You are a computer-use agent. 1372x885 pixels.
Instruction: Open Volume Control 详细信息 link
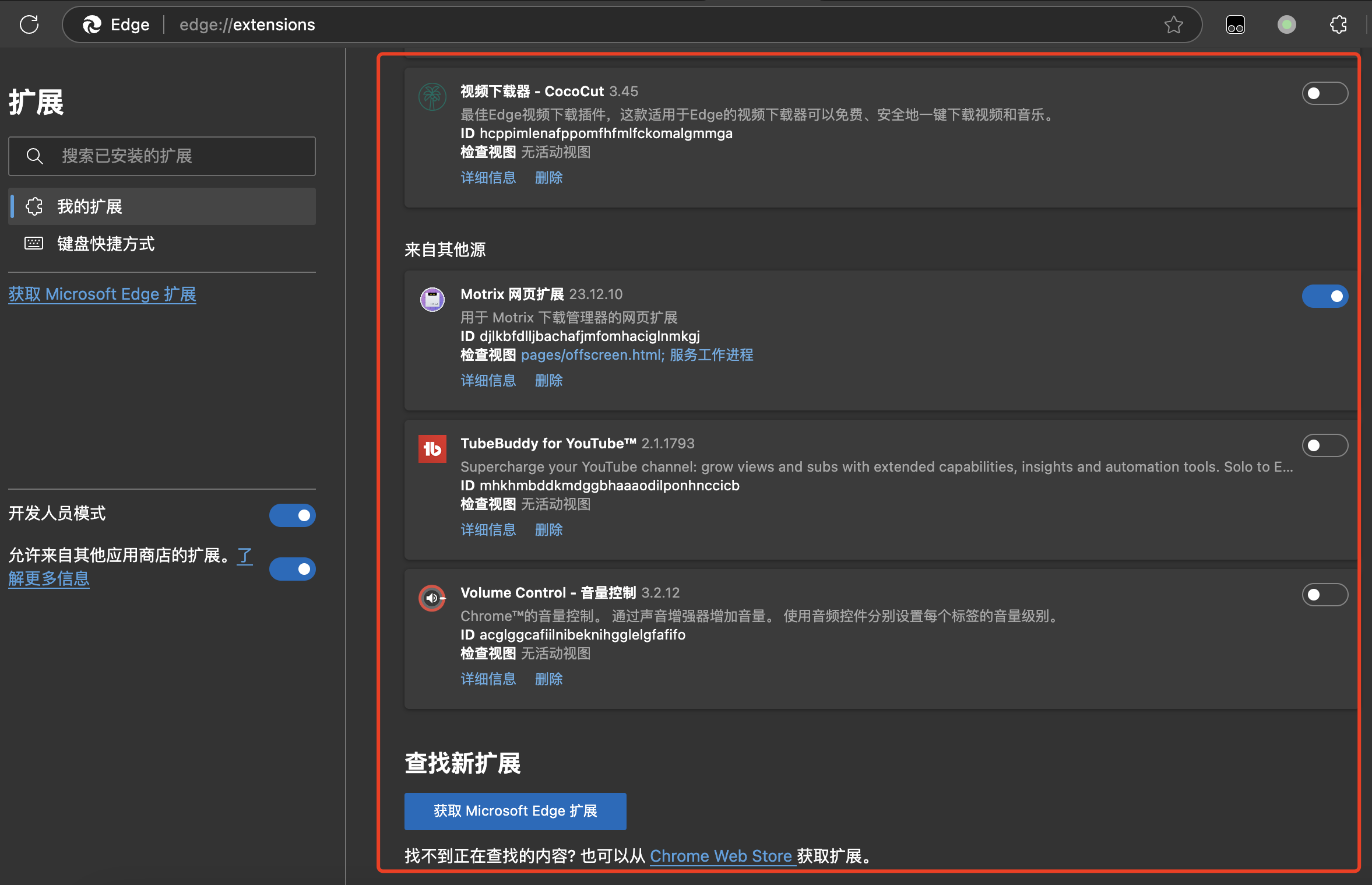488,679
